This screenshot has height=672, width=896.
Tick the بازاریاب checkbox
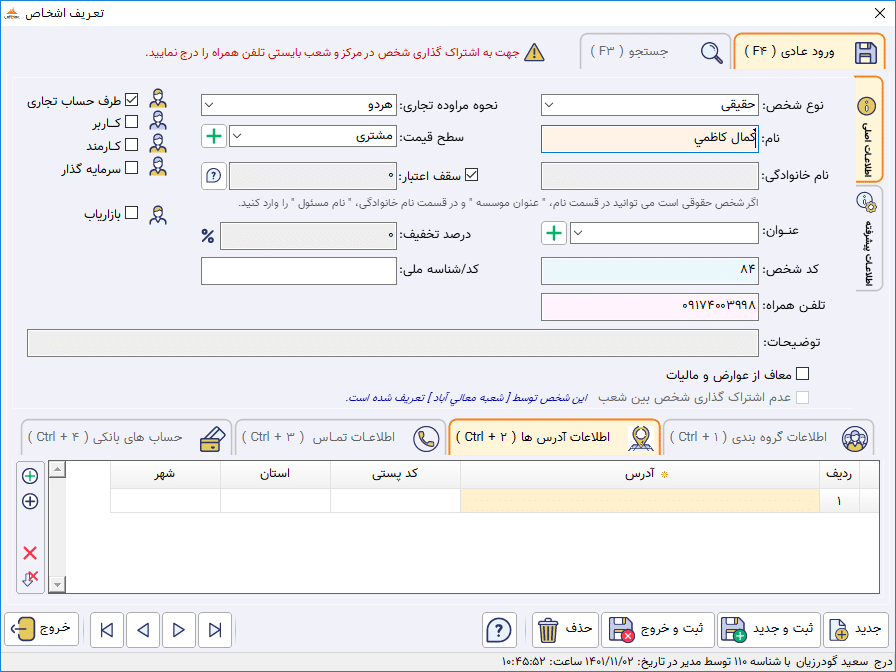(132, 213)
